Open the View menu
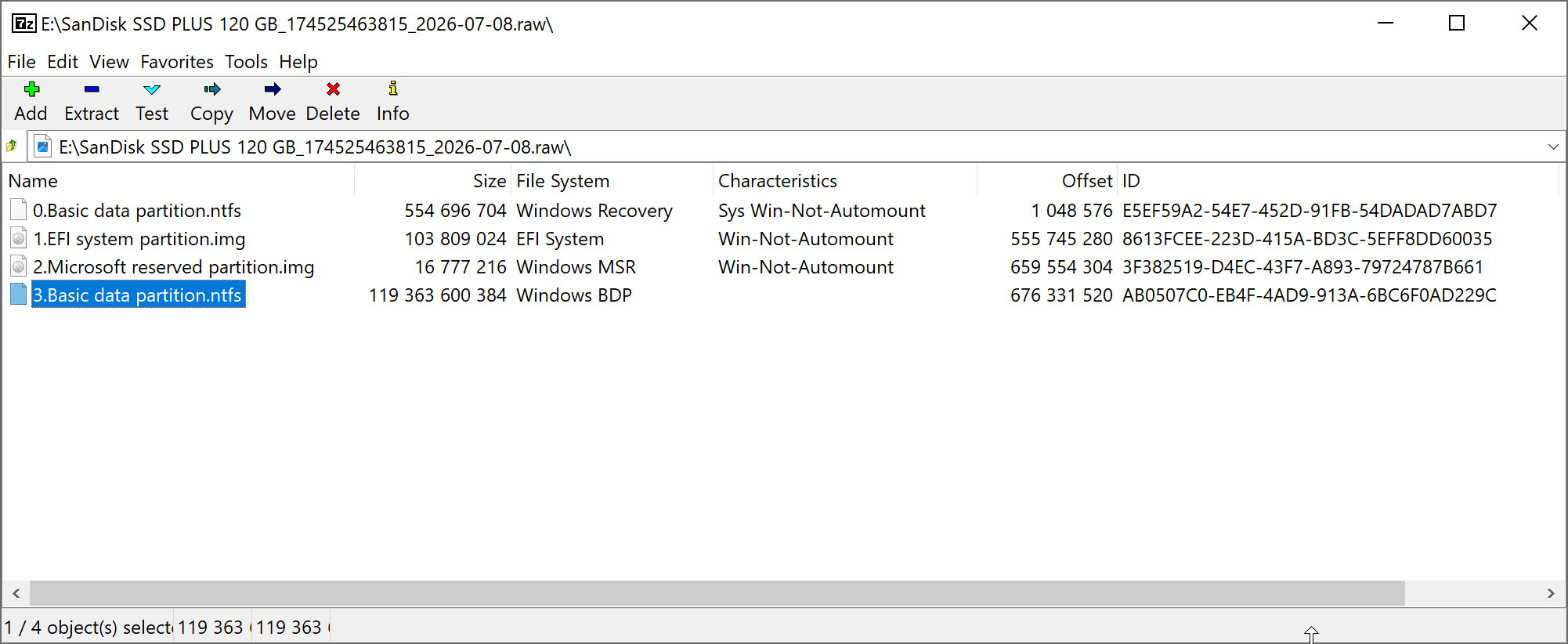The width and height of the screenshot is (1568, 644). 109,62
